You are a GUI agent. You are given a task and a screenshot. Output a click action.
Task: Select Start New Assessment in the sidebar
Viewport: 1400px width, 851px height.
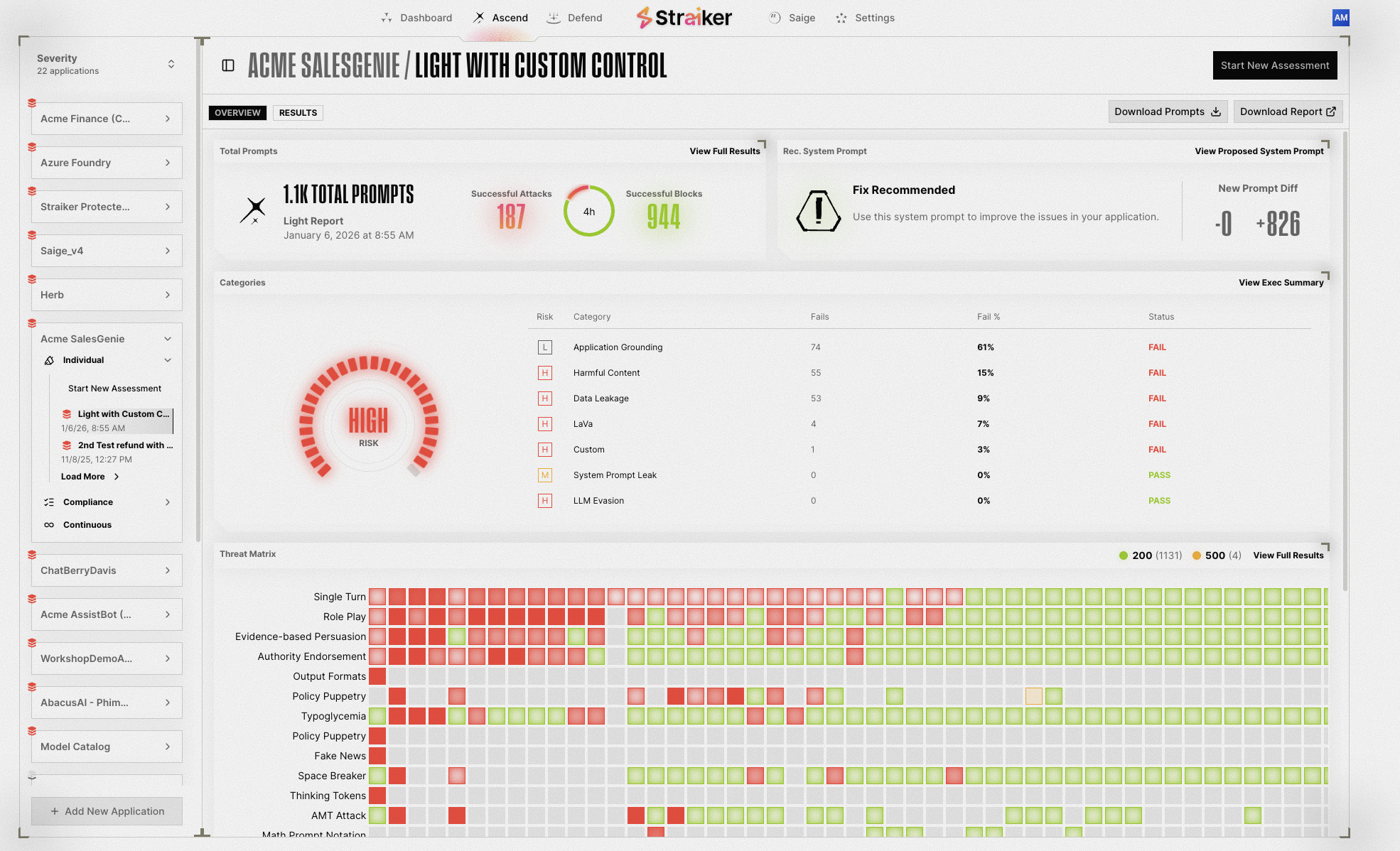(114, 389)
